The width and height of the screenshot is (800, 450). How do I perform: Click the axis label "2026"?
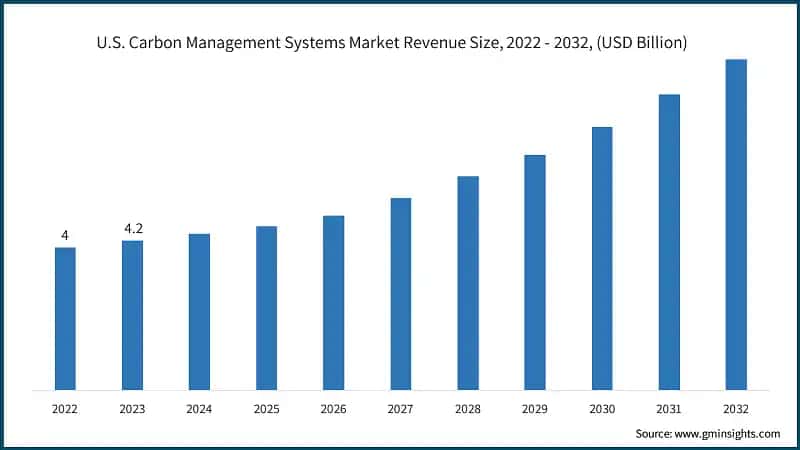(x=333, y=409)
